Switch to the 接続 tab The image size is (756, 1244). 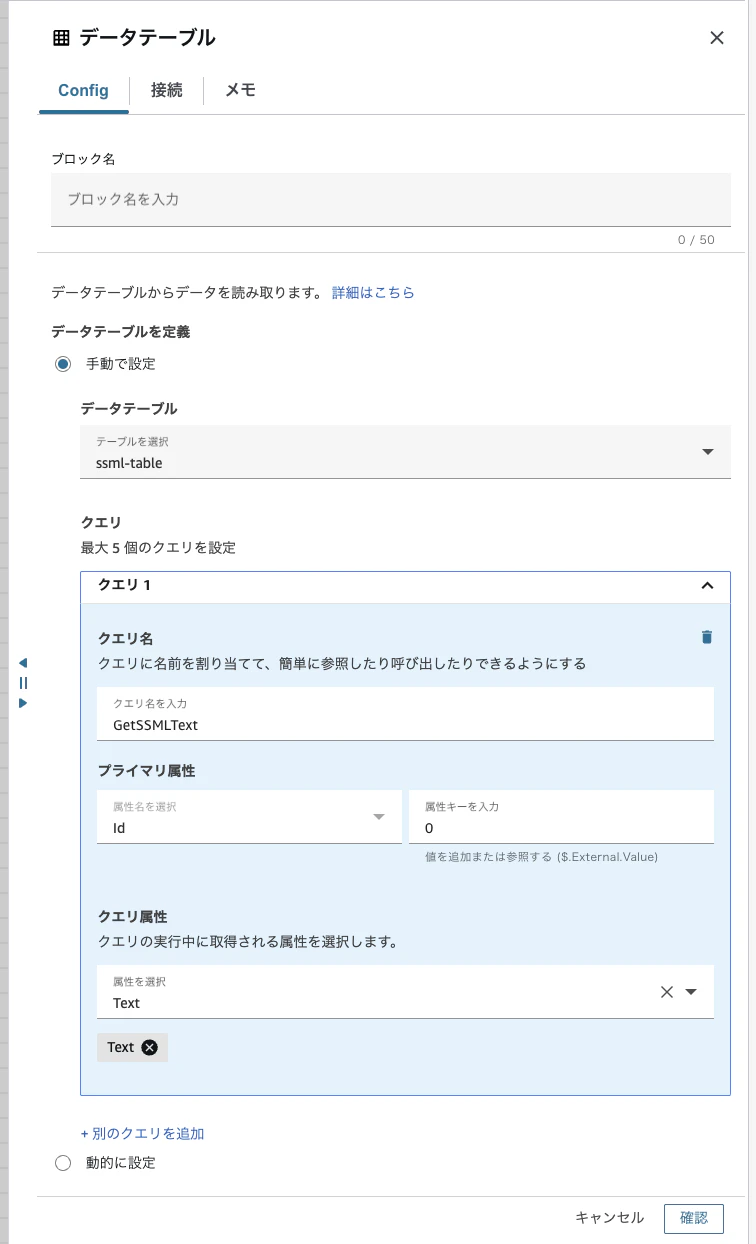pyautogui.click(x=167, y=90)
